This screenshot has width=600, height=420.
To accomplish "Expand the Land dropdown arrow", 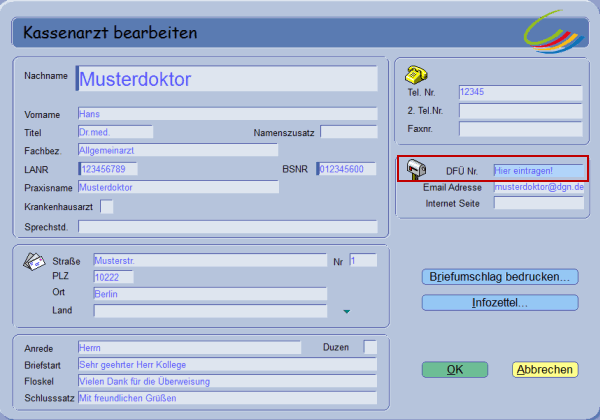I will click(347, 311).
